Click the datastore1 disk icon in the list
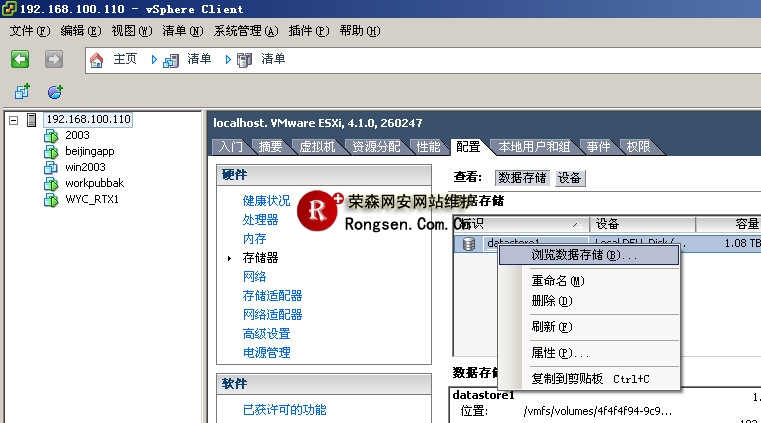The image size is (761, 423). click(x=468, y=243)
